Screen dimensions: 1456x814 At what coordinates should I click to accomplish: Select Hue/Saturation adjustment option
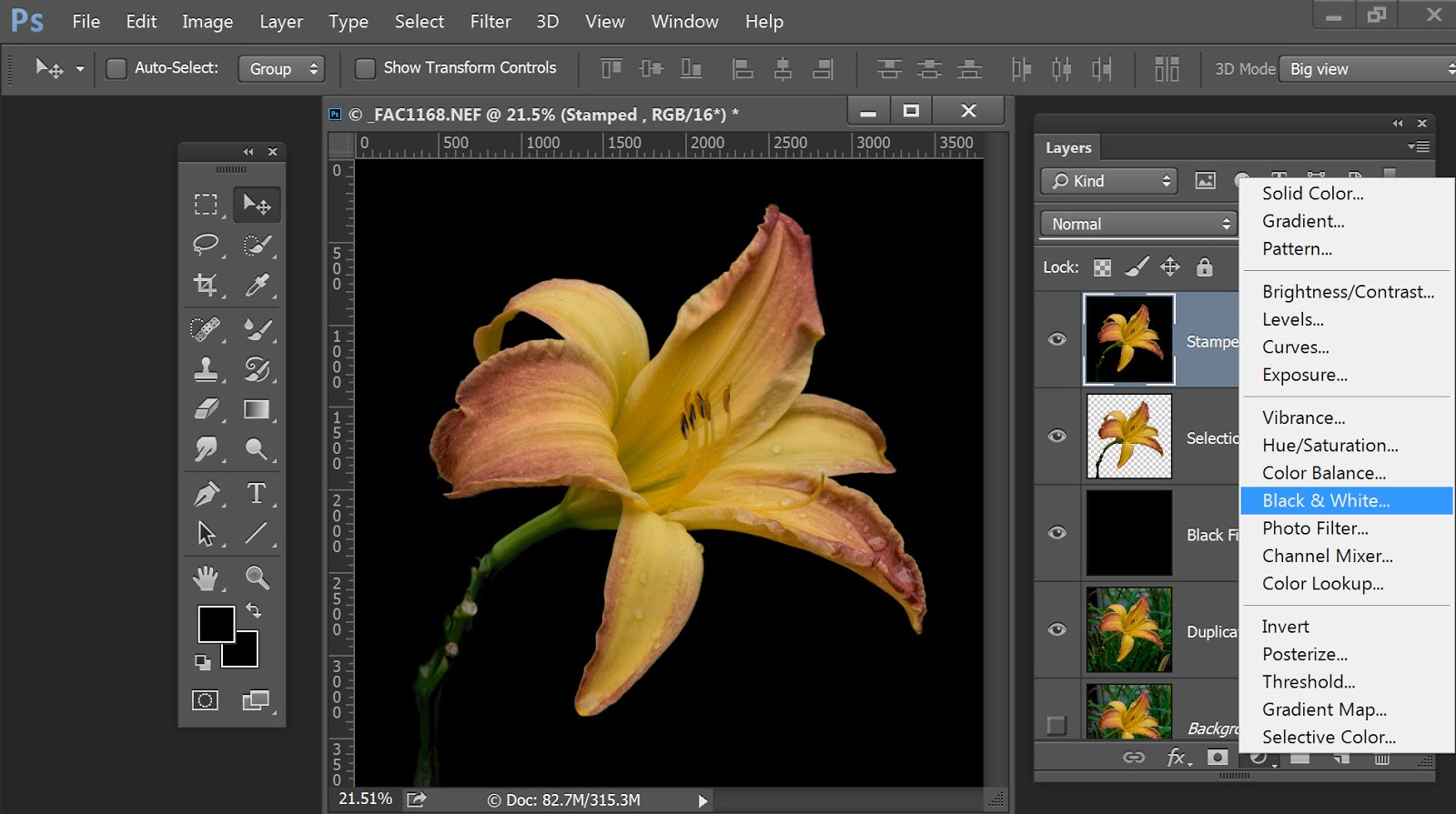pos(1330,446)
